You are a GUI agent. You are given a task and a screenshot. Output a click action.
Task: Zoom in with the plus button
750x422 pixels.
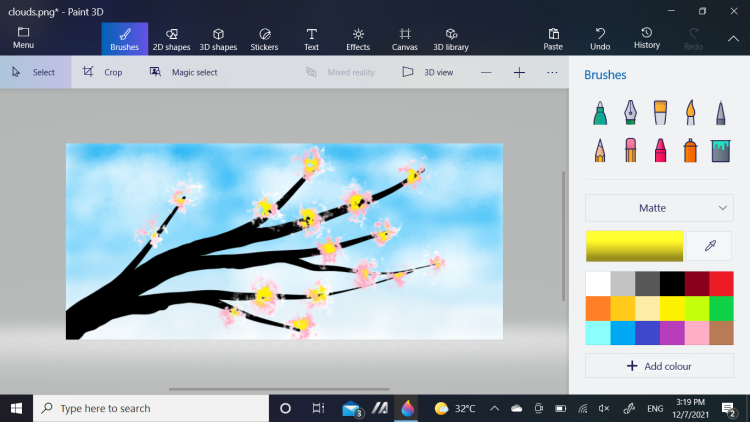tap(519, 73)
